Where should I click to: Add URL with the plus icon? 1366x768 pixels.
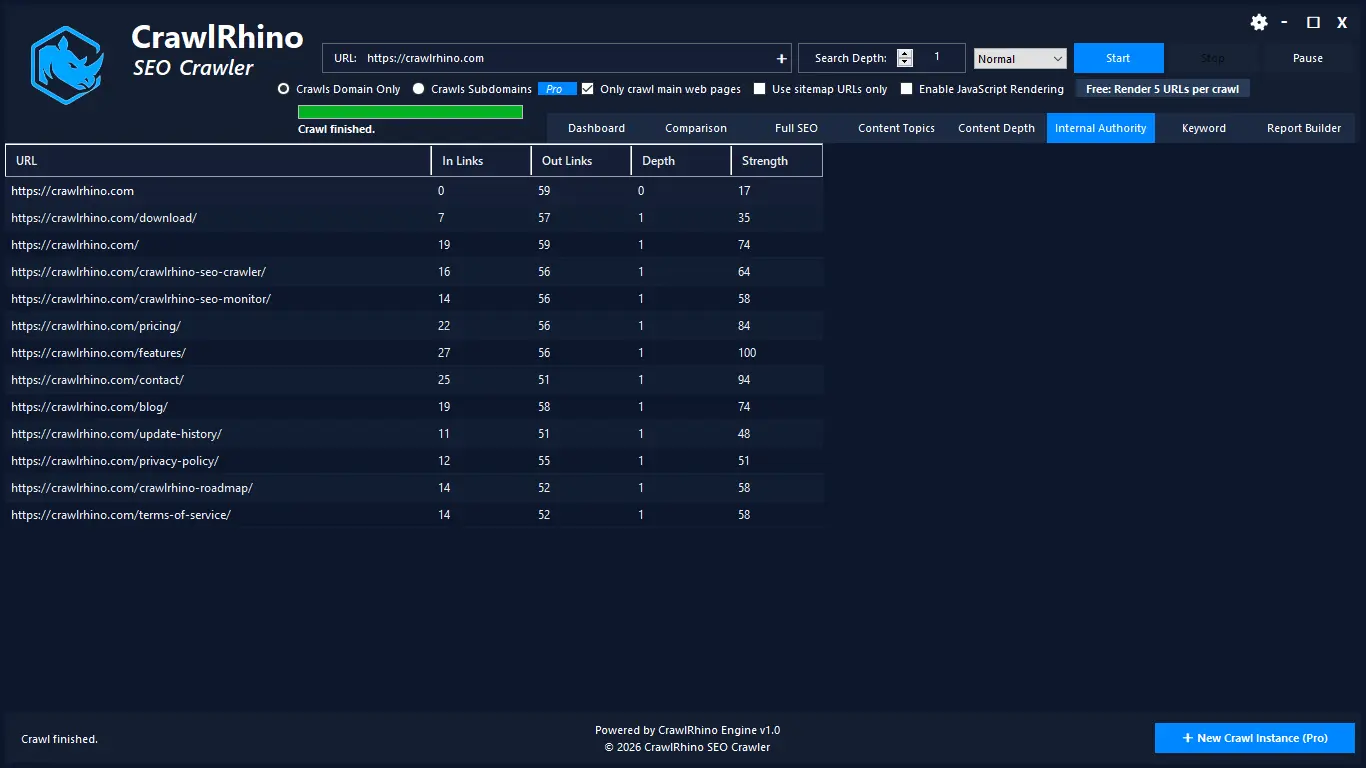(781, 58)
